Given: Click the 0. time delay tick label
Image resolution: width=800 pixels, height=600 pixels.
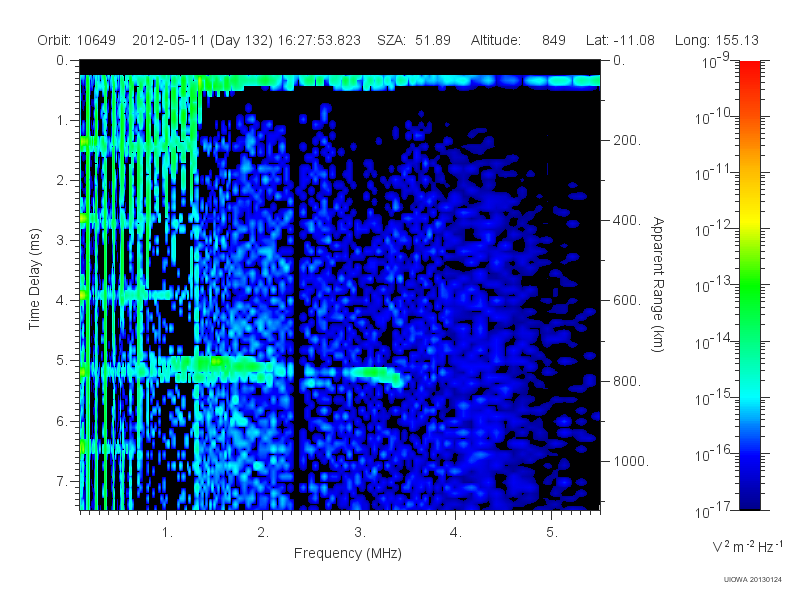Looking at the screenshot, I should 62,60.
